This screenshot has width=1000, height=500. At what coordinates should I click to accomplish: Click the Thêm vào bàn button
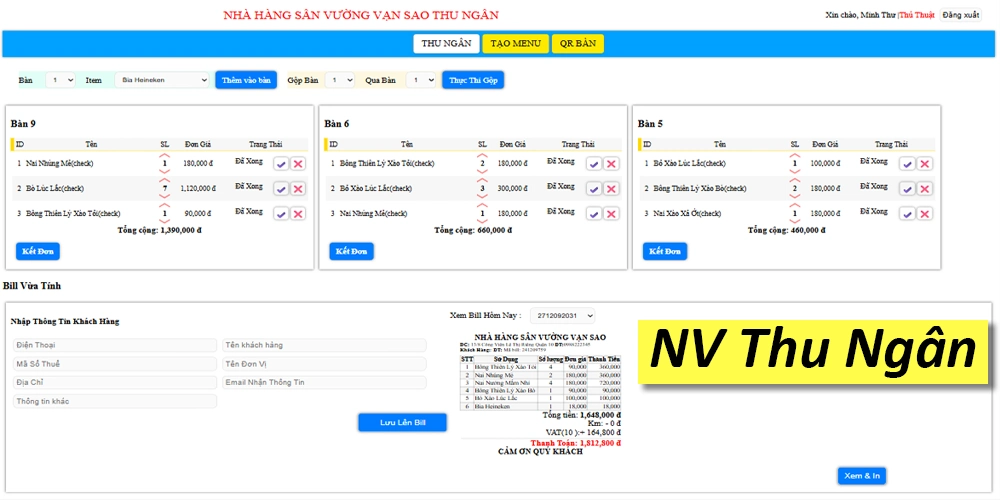pos(246,80)
